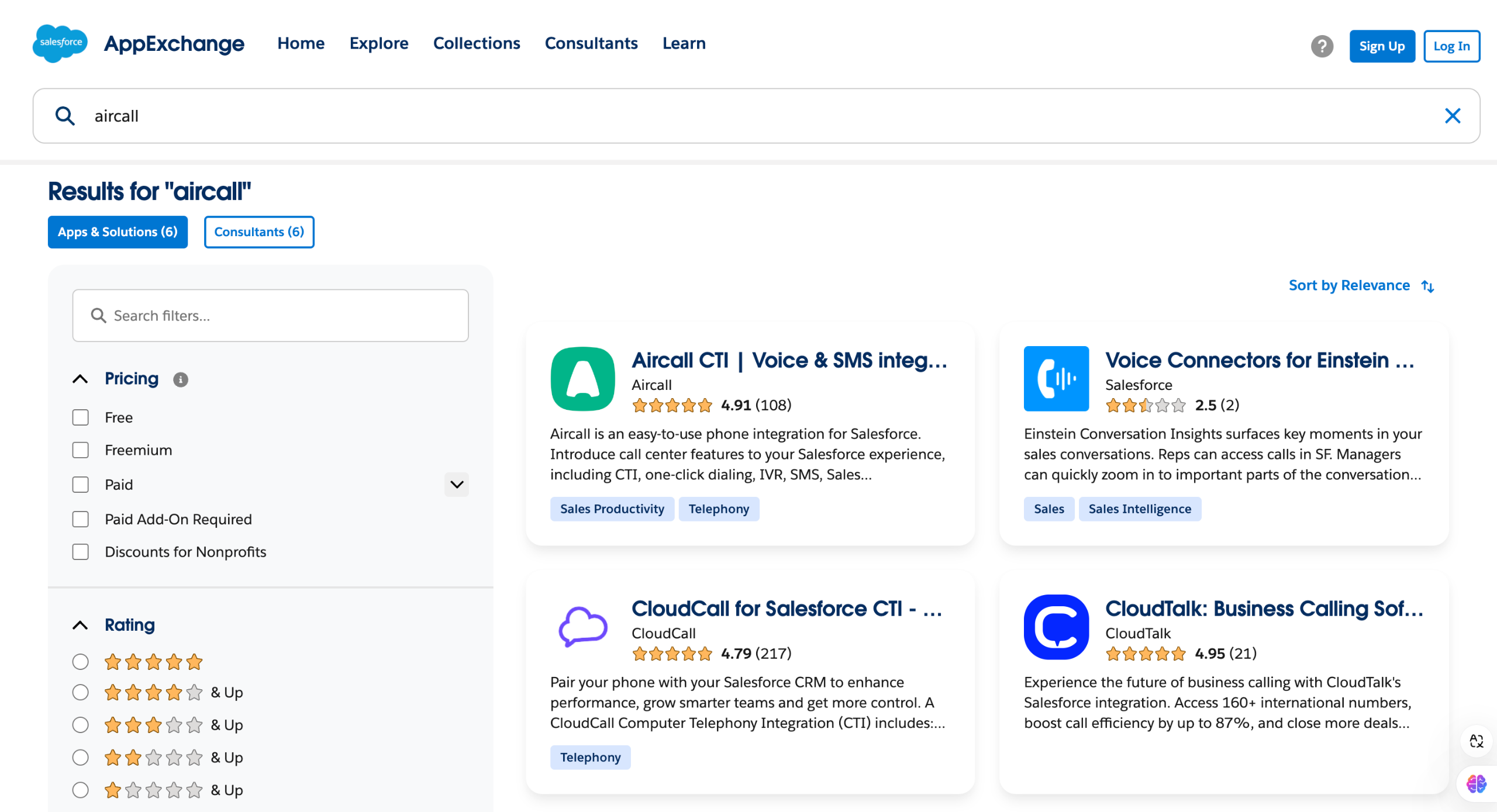Open the Aircall CTI app title link
Image resolution: width=1497 pixels, height=812 pixels.
click(789, 360)
